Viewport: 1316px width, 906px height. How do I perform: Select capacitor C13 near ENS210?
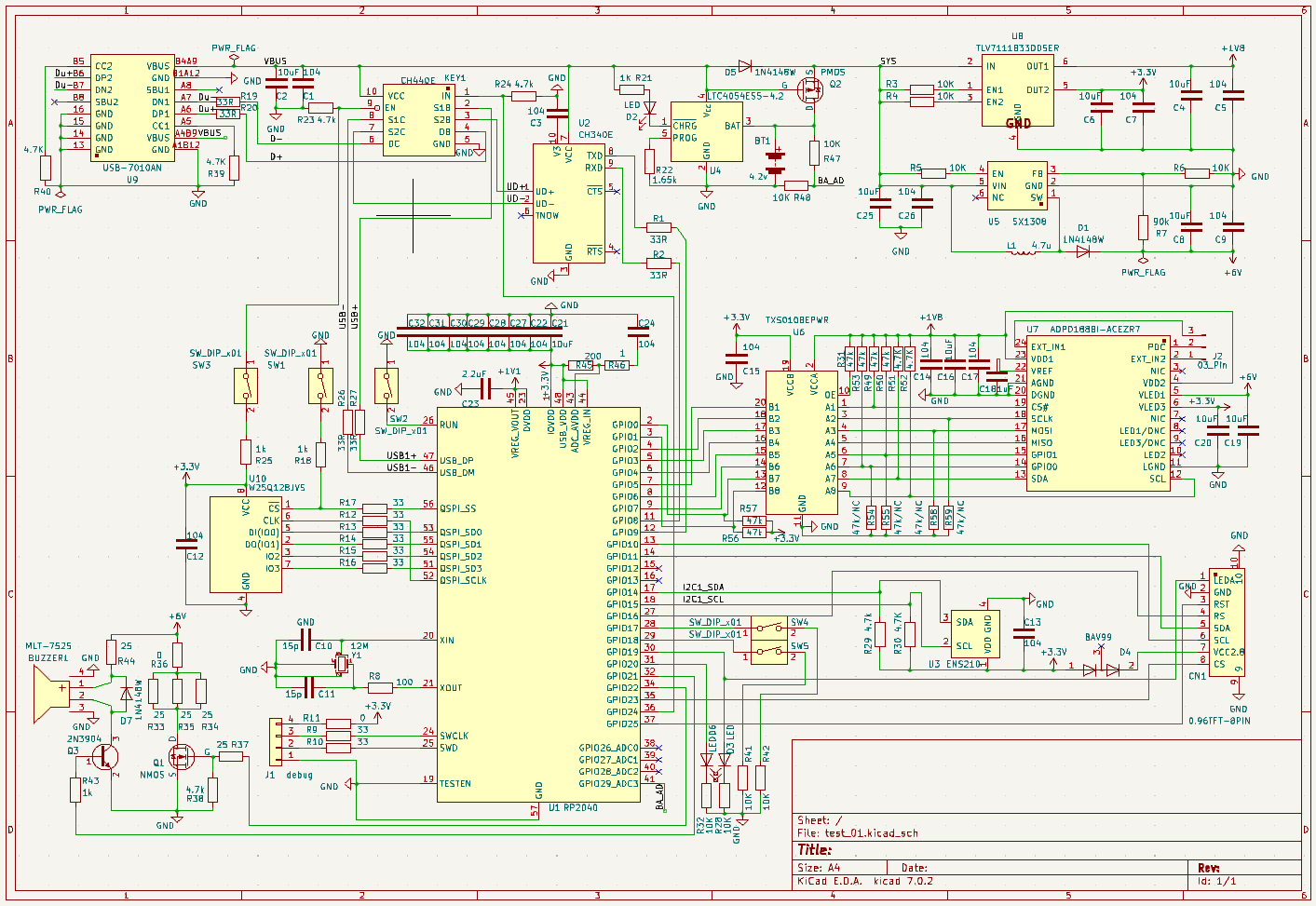coord(1024,633)
